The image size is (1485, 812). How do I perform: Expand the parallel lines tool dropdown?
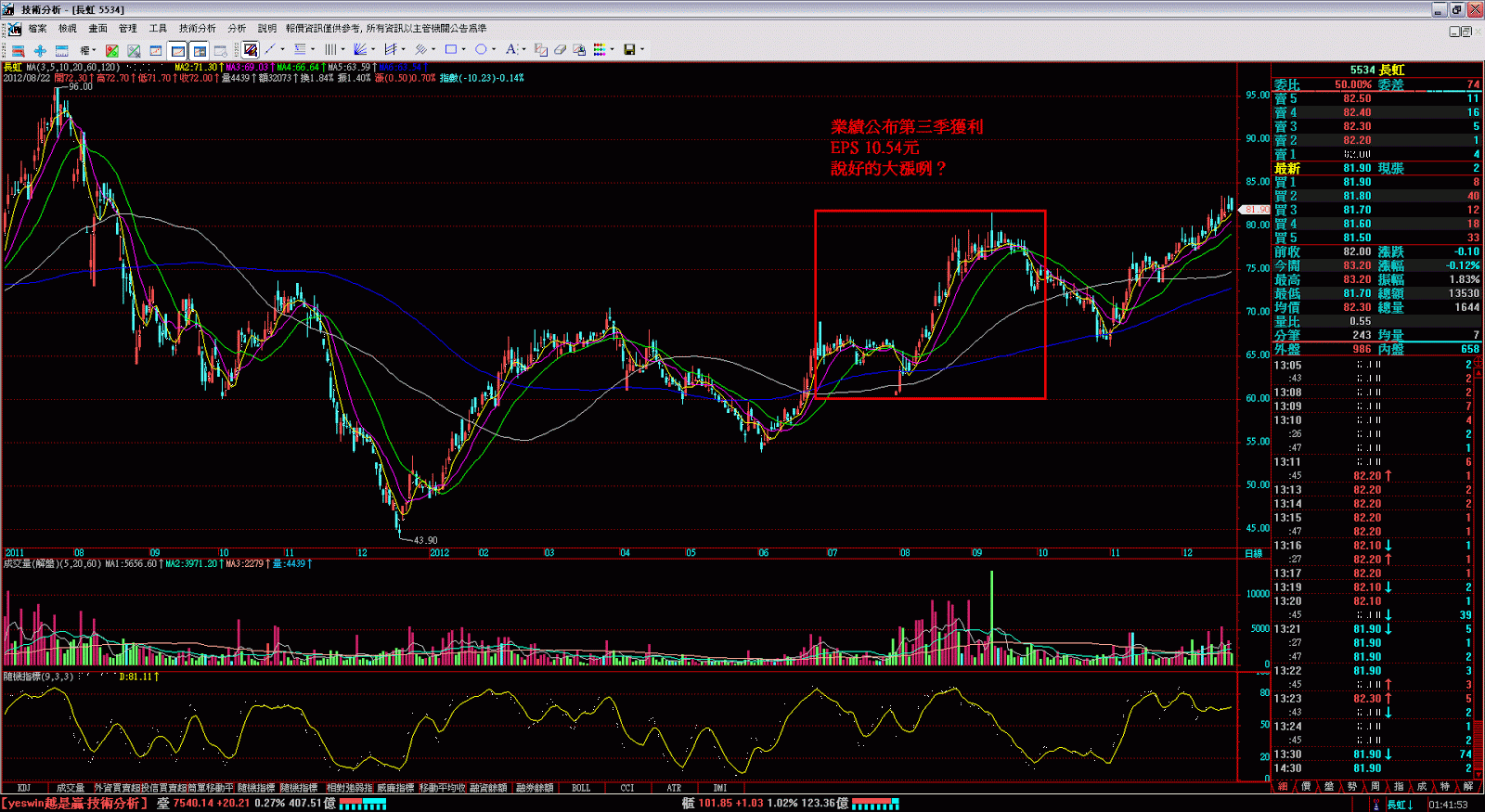433,50
